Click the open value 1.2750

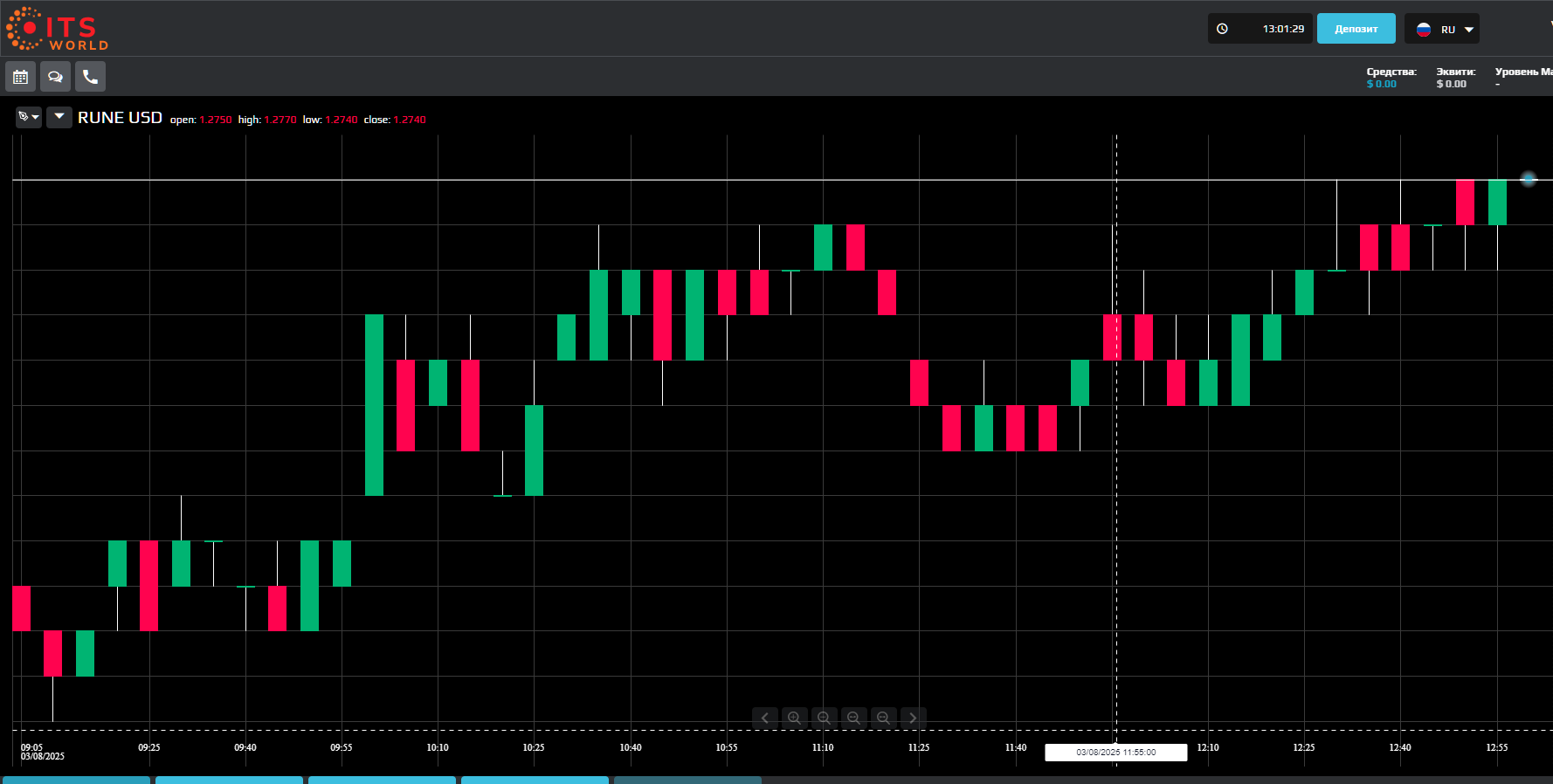click(216, 120)
